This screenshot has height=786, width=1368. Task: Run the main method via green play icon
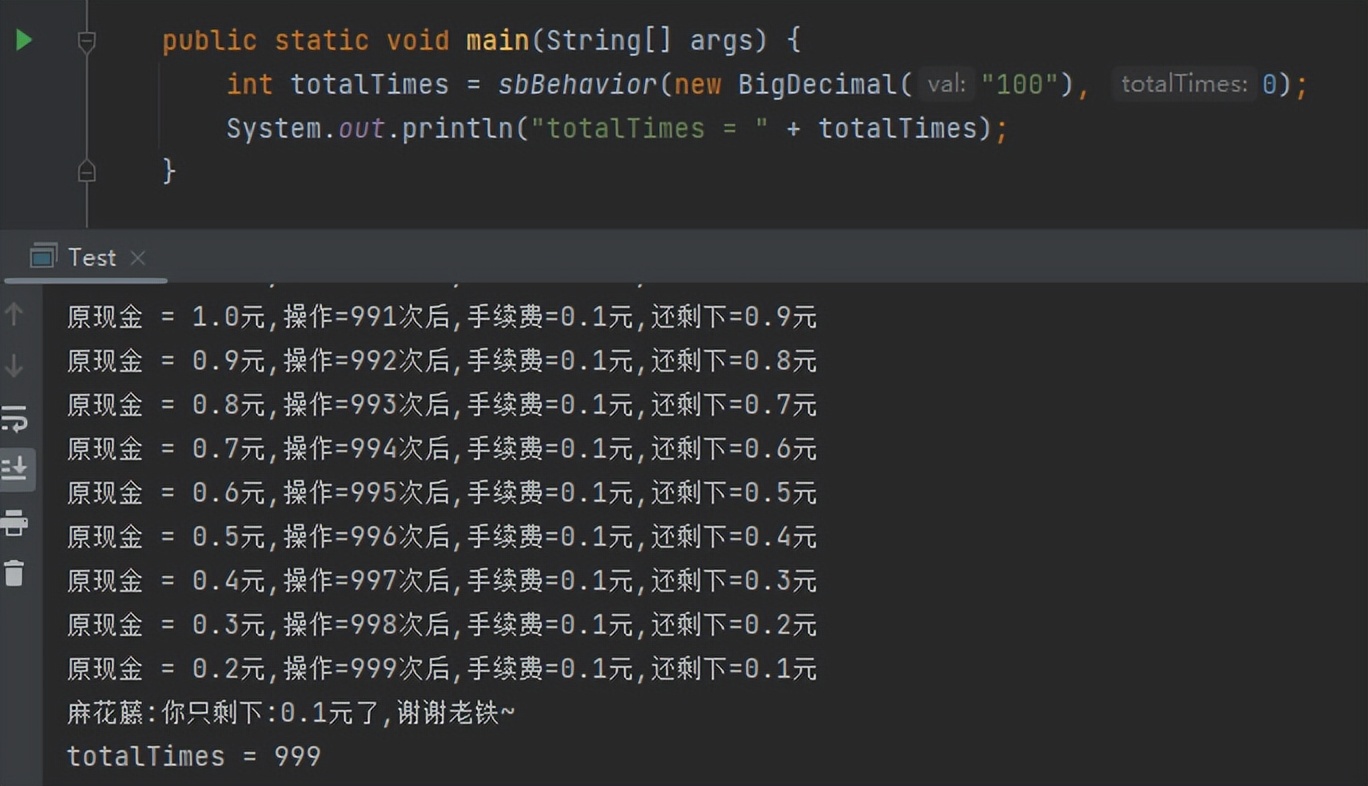point(25,40)
